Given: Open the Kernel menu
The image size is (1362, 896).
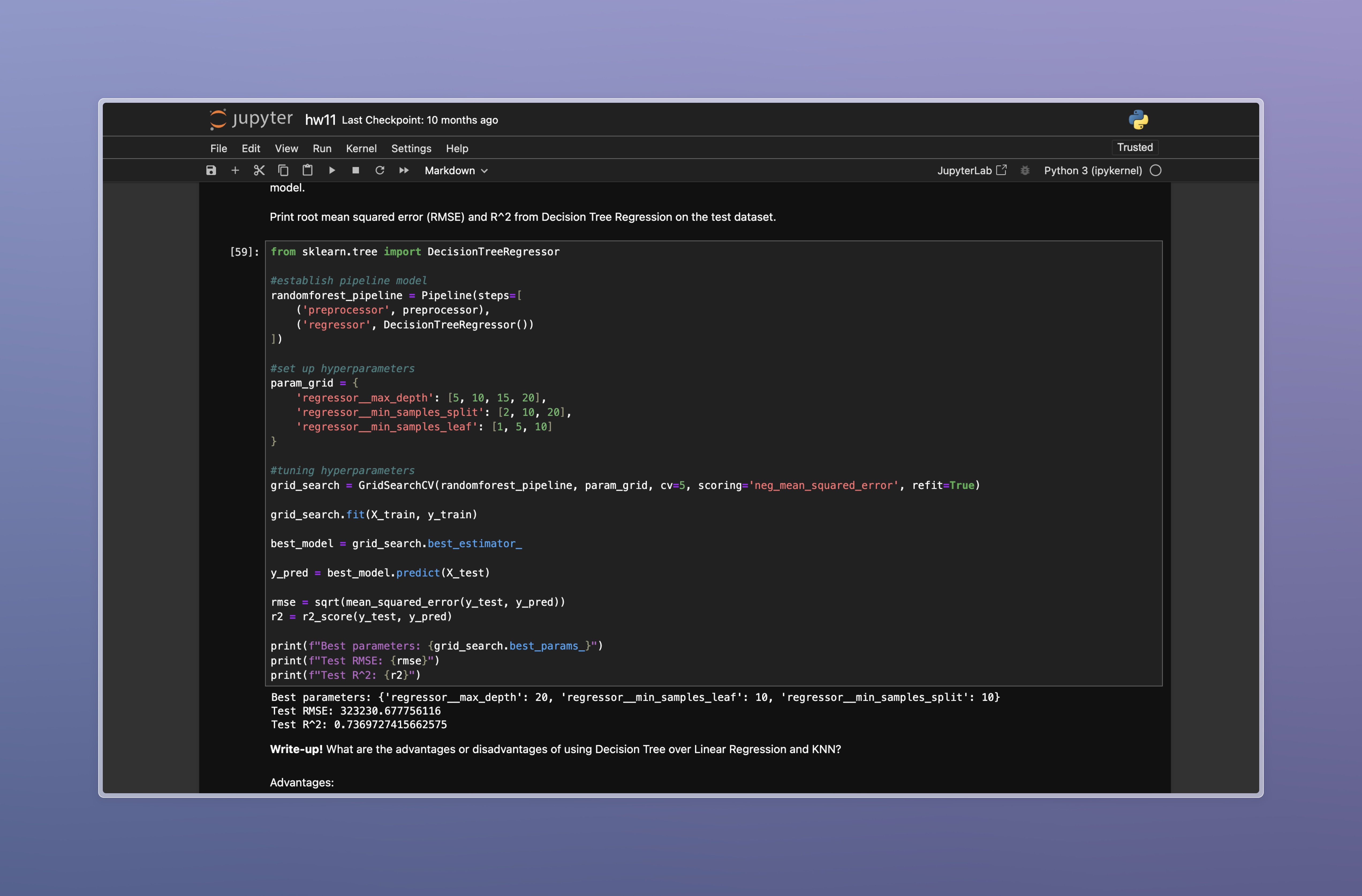Looking at the screenshot, I should pyautogui.click(x=361, y=148).
